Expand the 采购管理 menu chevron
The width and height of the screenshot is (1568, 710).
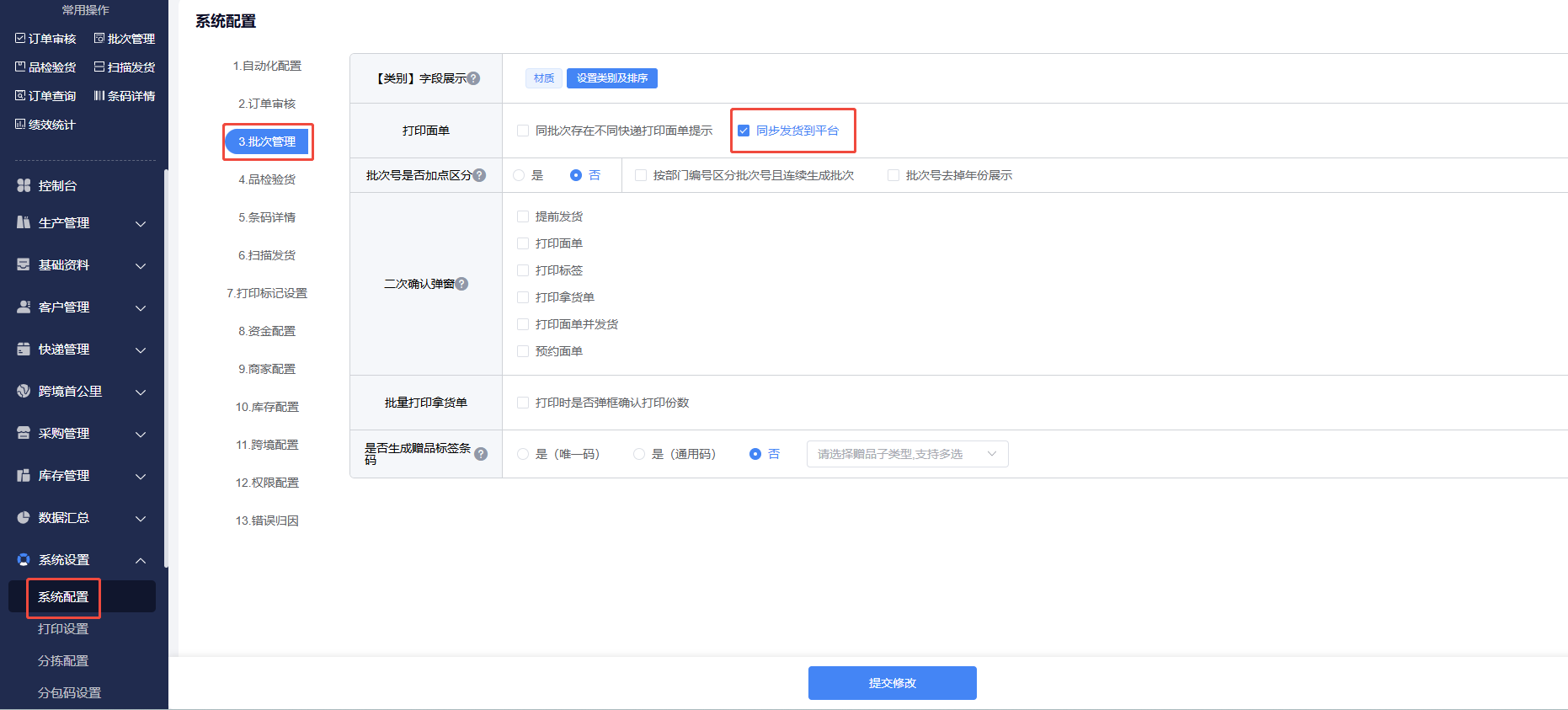point(141,434)
